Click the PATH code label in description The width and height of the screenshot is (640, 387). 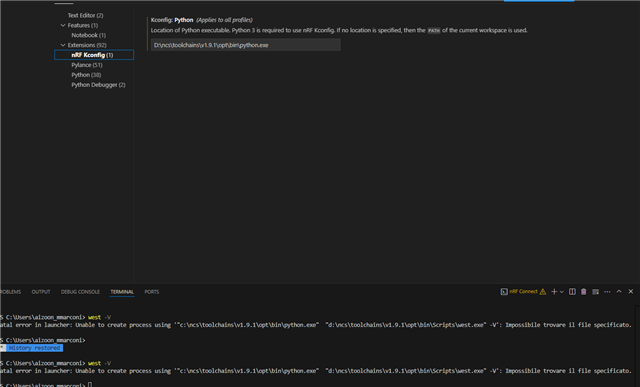coord(433,31)
